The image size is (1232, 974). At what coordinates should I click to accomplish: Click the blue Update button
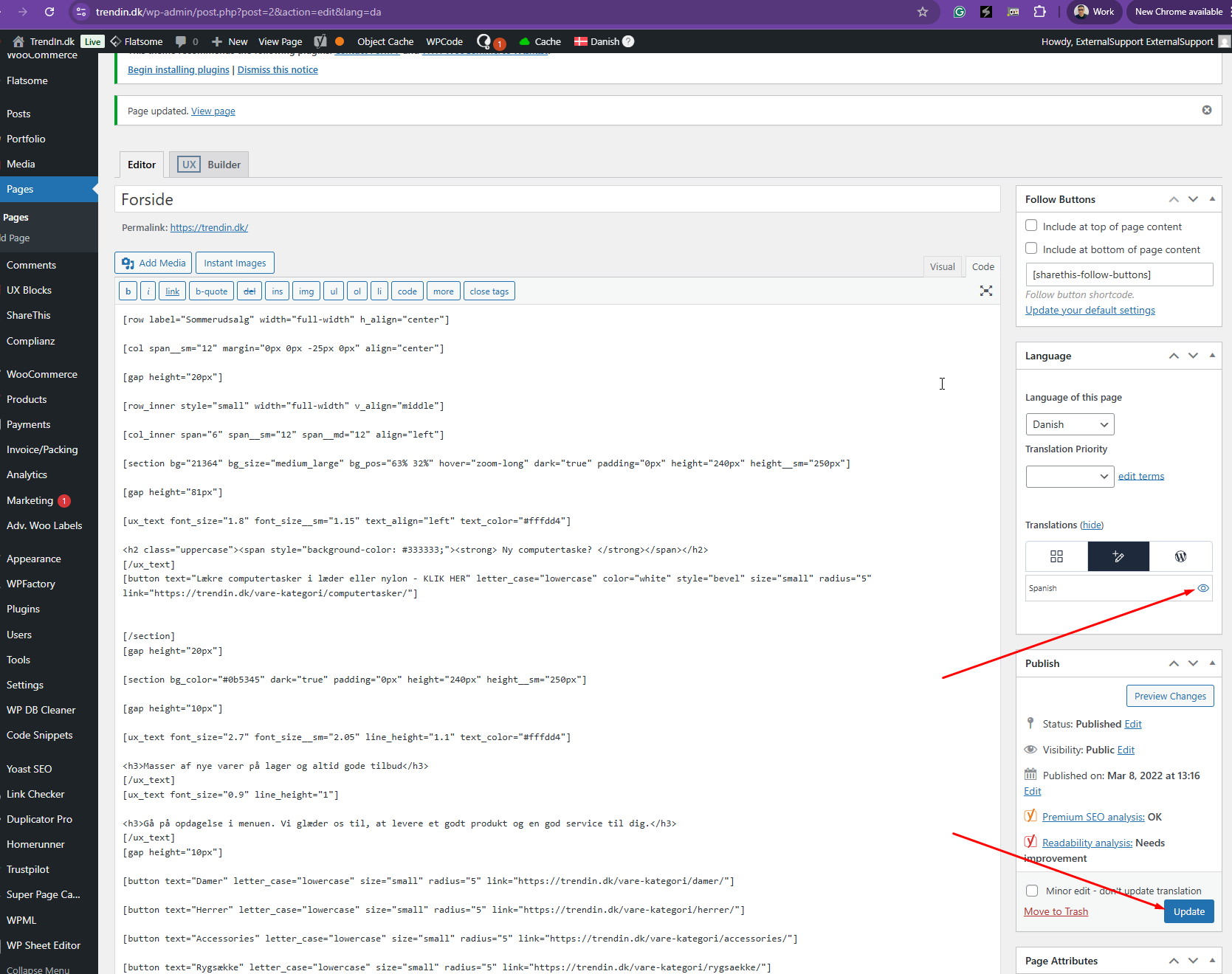pos(1188,911)
